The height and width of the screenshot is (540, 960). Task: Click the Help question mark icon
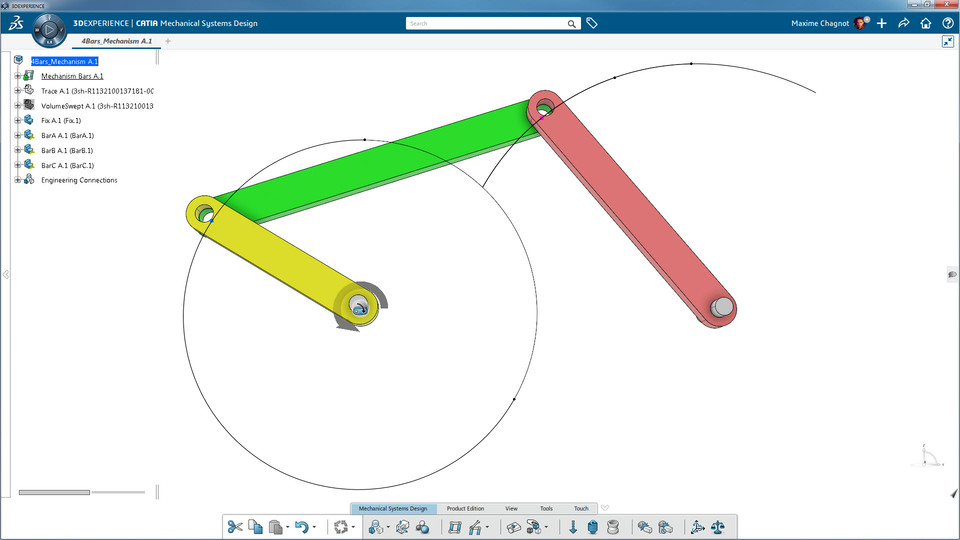(948, 23)
